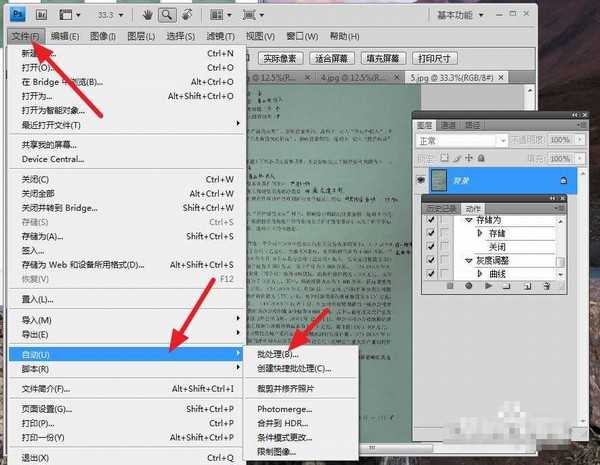Click the Photoshop Ps logo icon

tap(17, 15)
